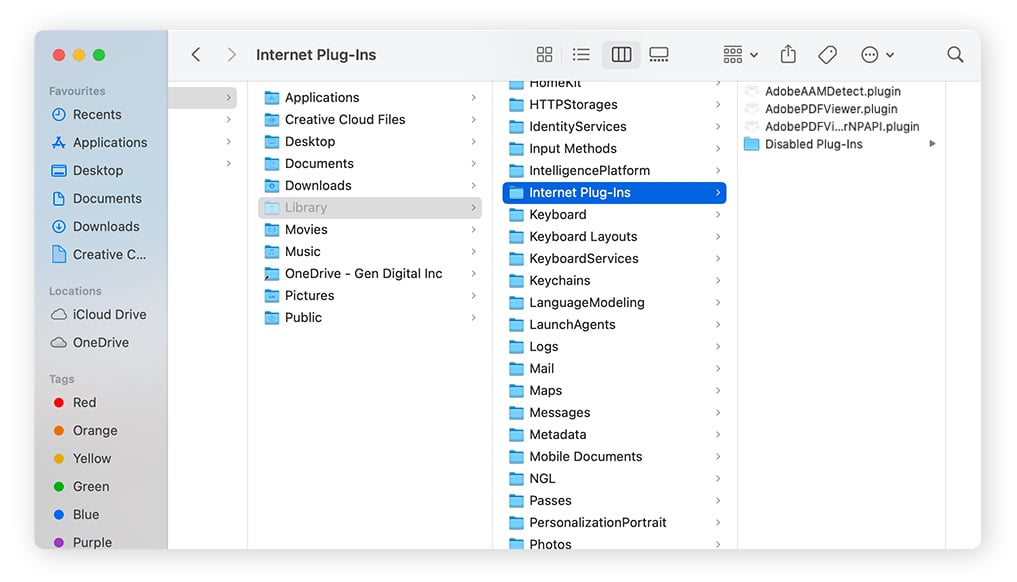
Task: Select the Movies folder
Action: tap(370, 230)
